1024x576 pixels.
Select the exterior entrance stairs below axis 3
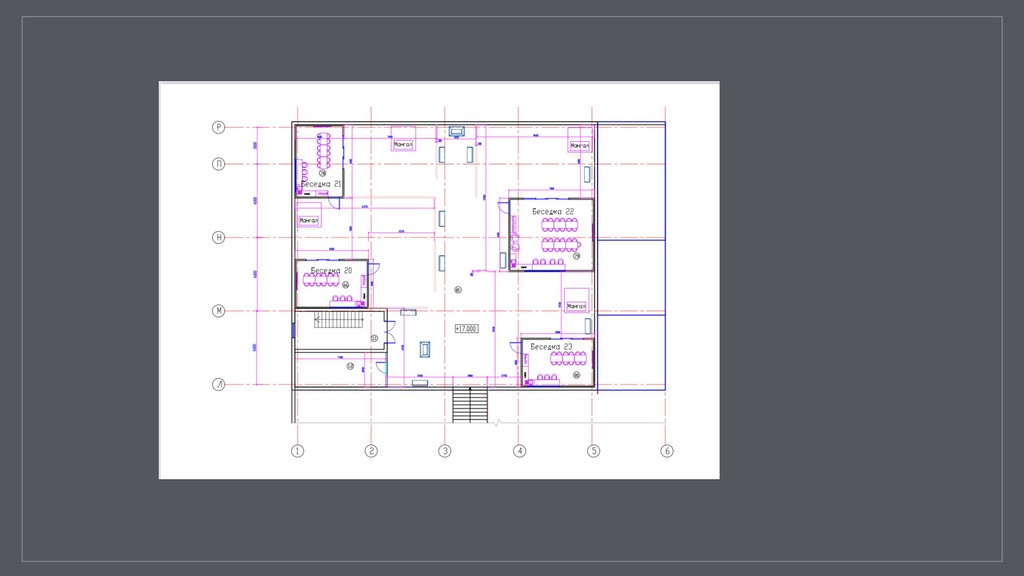tap(470, 405)
